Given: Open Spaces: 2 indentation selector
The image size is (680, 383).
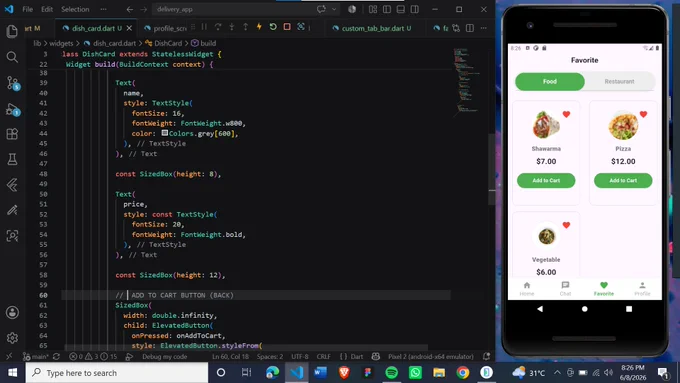Looking at the screenshot, I should [x=269, y=357].
